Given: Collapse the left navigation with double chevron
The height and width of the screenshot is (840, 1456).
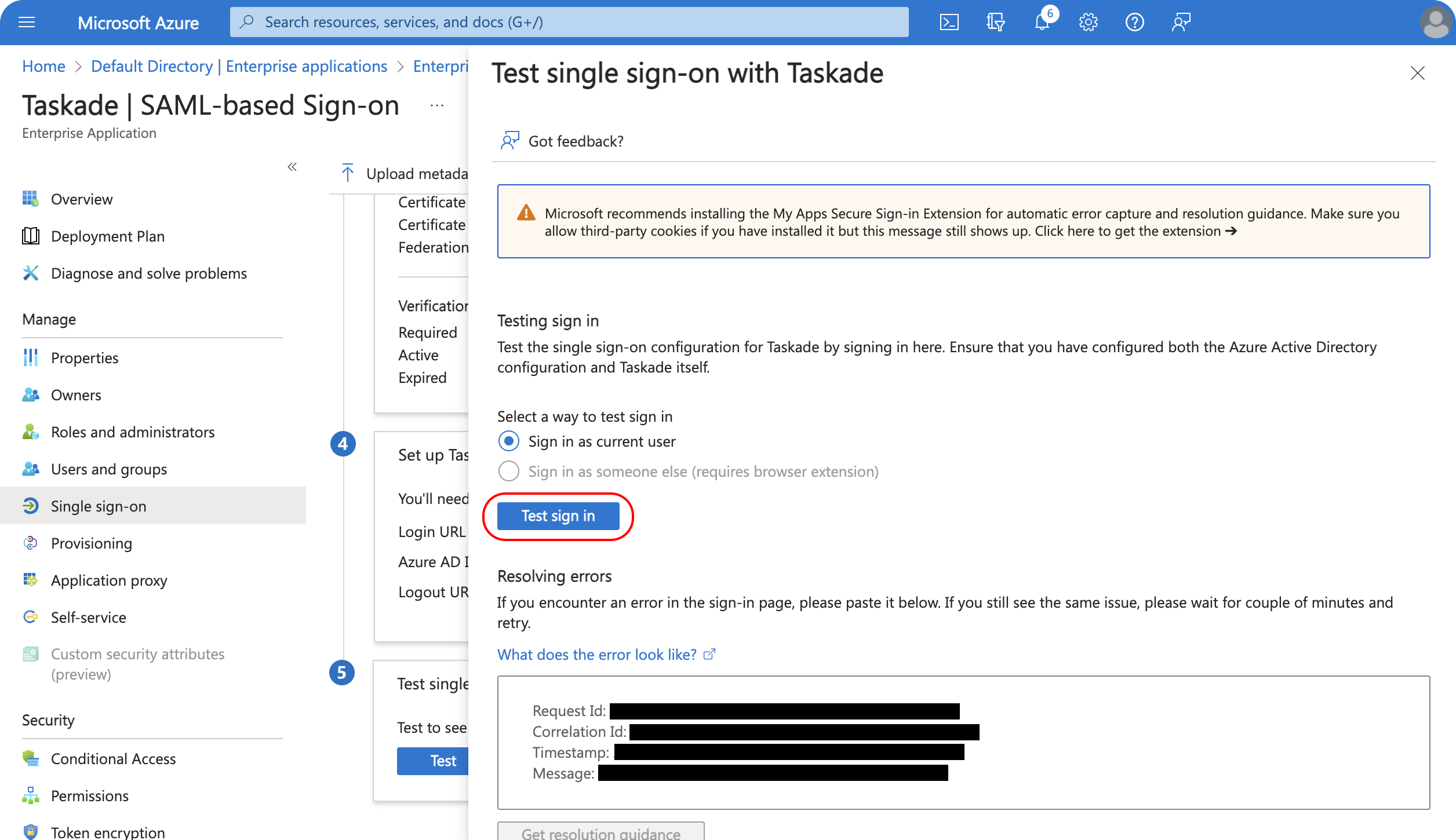Looking at the screenshot, I should point(292,167).
